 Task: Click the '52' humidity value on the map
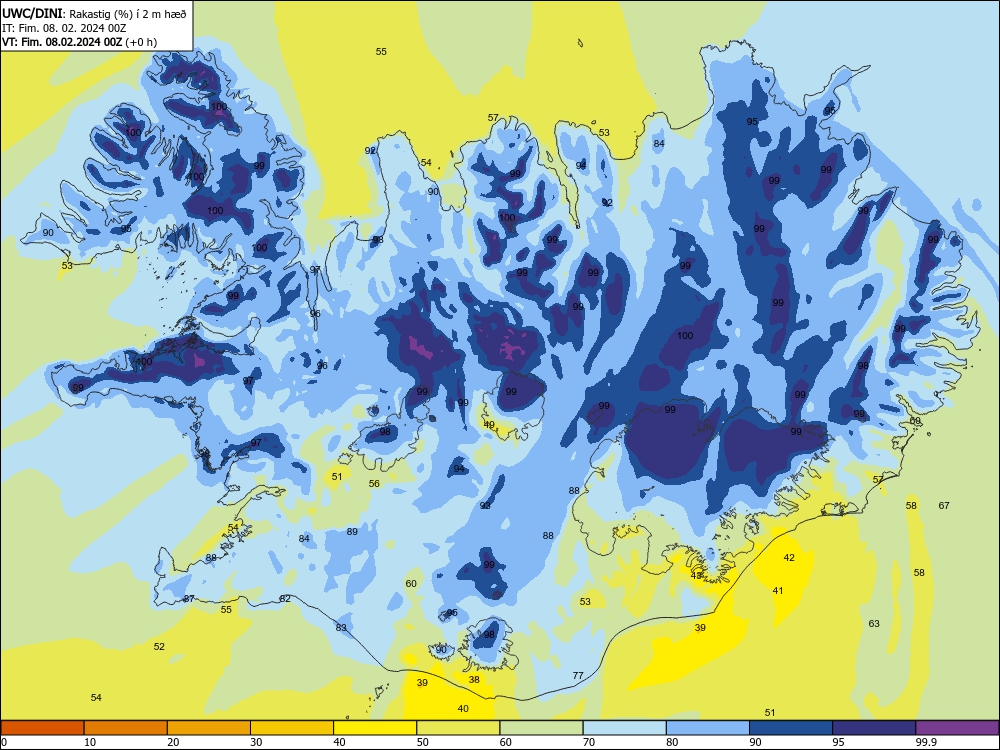tap(159, 647)
